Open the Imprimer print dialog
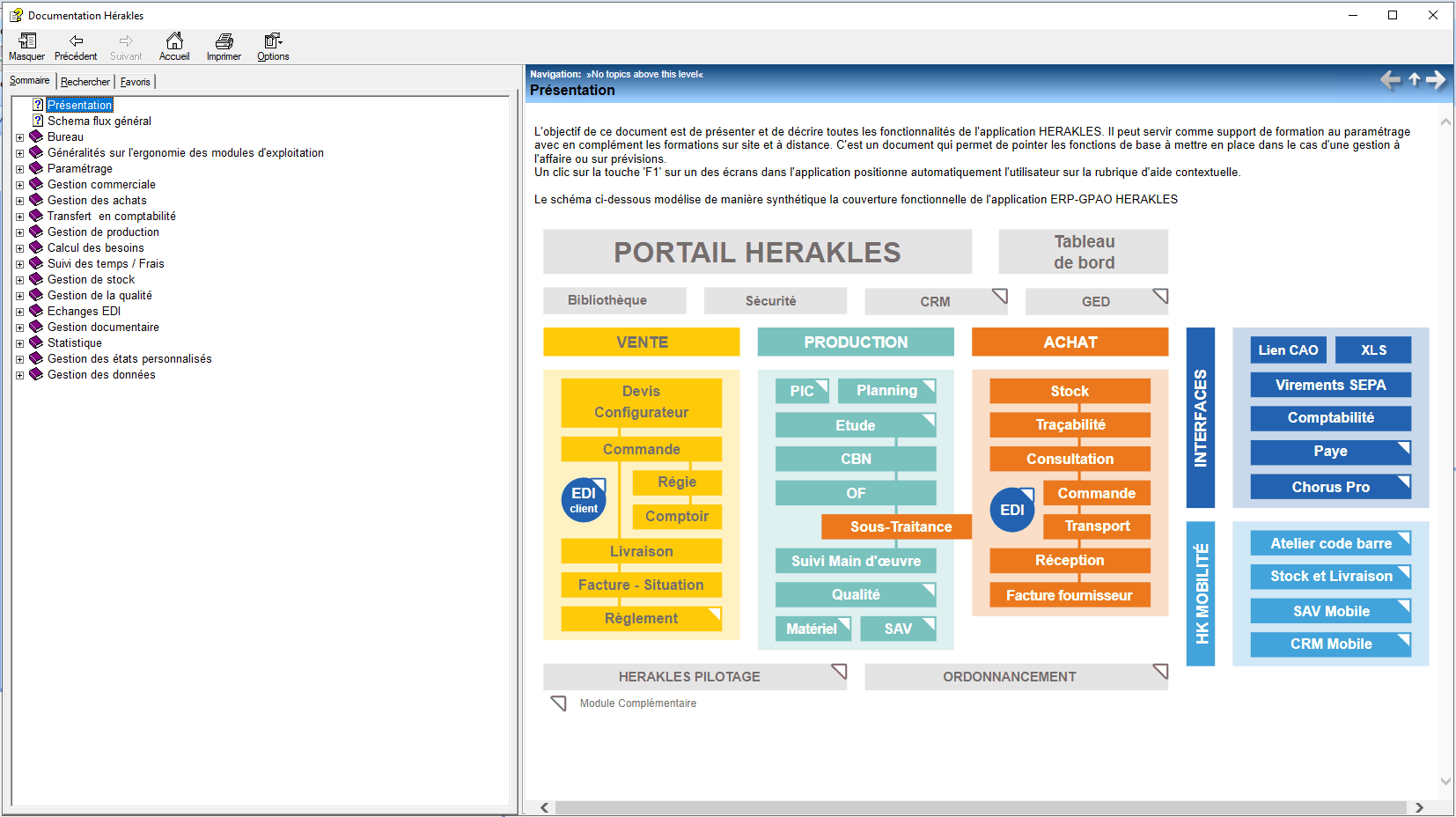 click(x=223, y=46)
